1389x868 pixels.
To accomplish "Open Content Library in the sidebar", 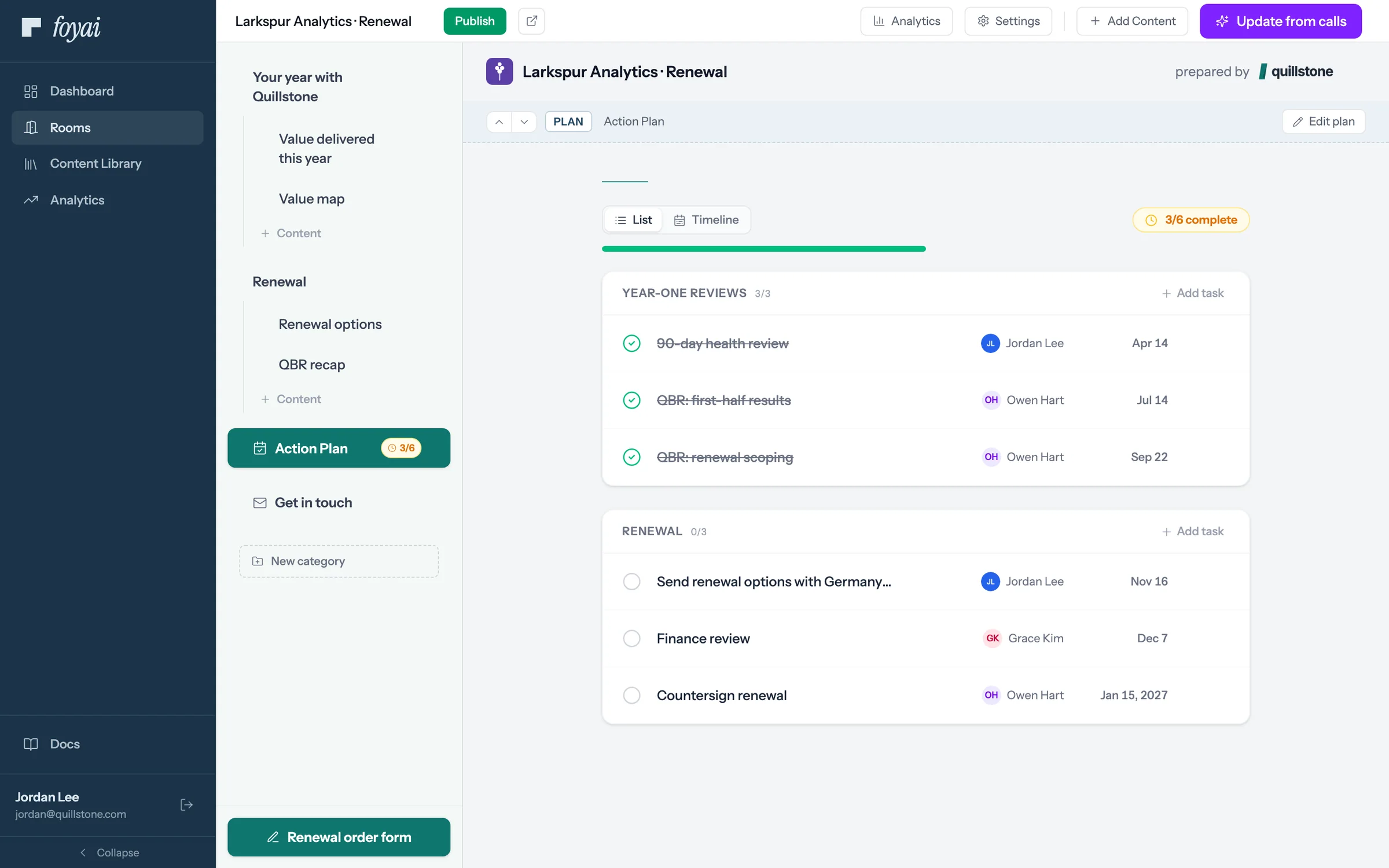I will tap(108, 164).
